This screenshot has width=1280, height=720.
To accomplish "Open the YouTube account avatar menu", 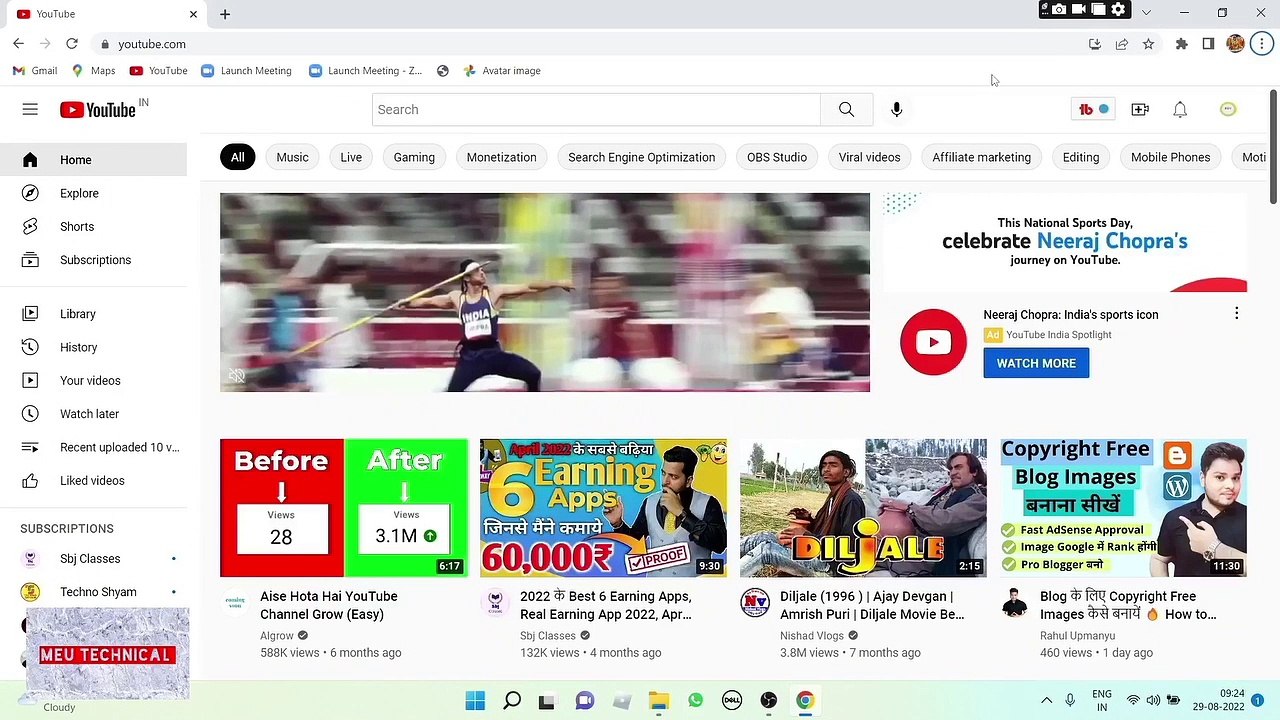I will (x=1228, y=109).
